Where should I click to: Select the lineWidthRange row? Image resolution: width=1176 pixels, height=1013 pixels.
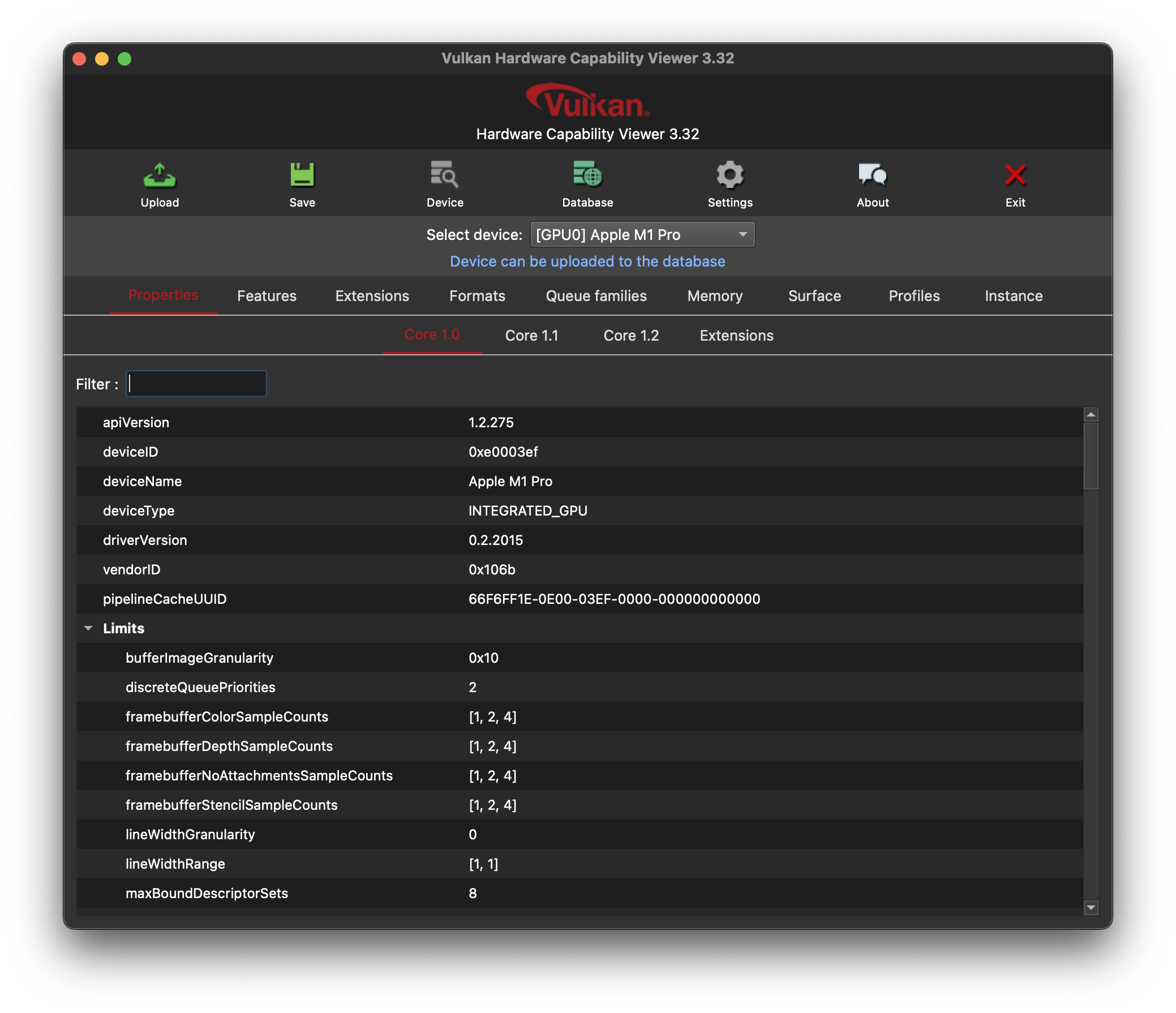point(580,864)
